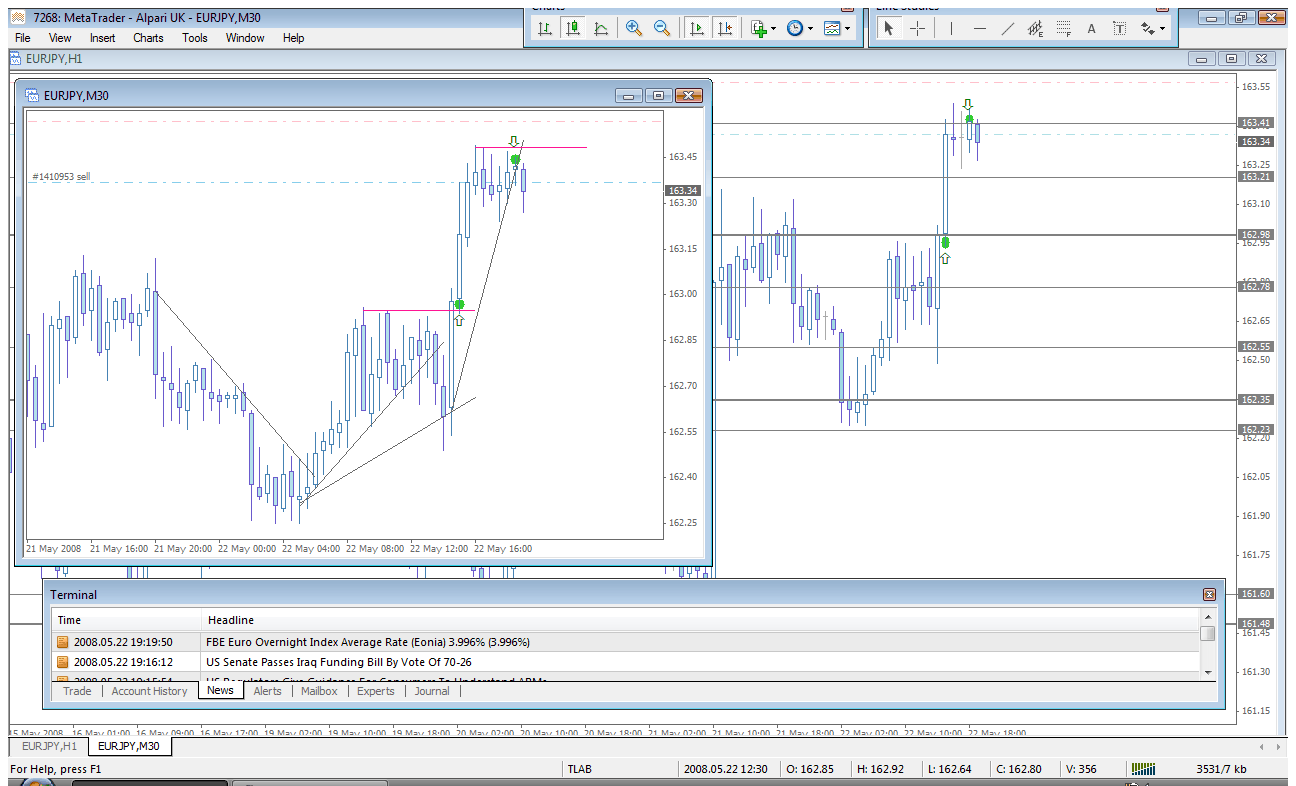Minimize the EURJPY,M30 chart window
Image resolution: width=1296 pixels, height=786 pixels.
pos(629,96)
